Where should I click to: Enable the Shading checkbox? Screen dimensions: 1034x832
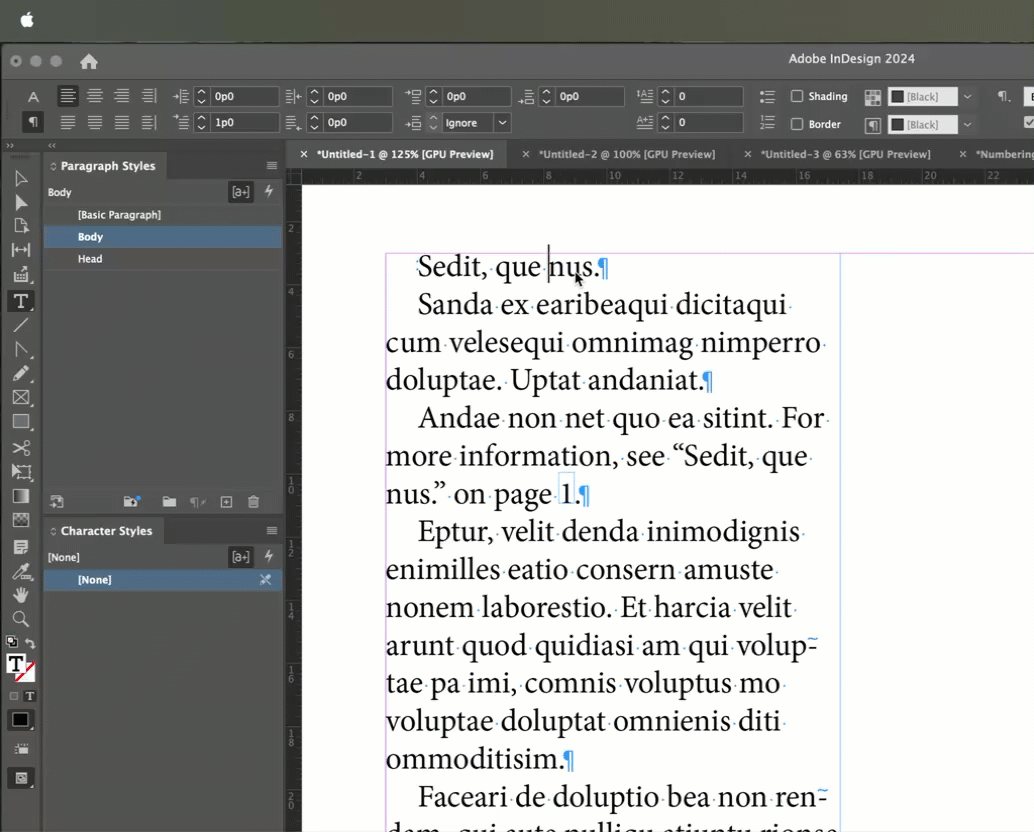coord(797,96)
